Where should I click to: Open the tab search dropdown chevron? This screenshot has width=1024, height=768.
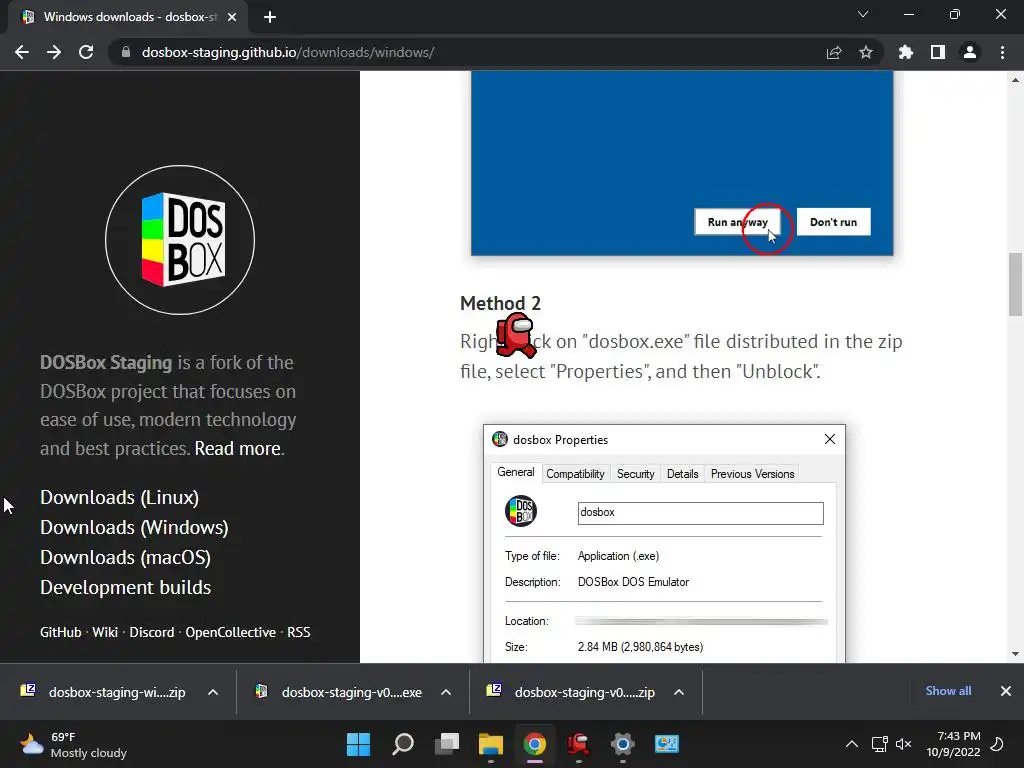point(863,14)
